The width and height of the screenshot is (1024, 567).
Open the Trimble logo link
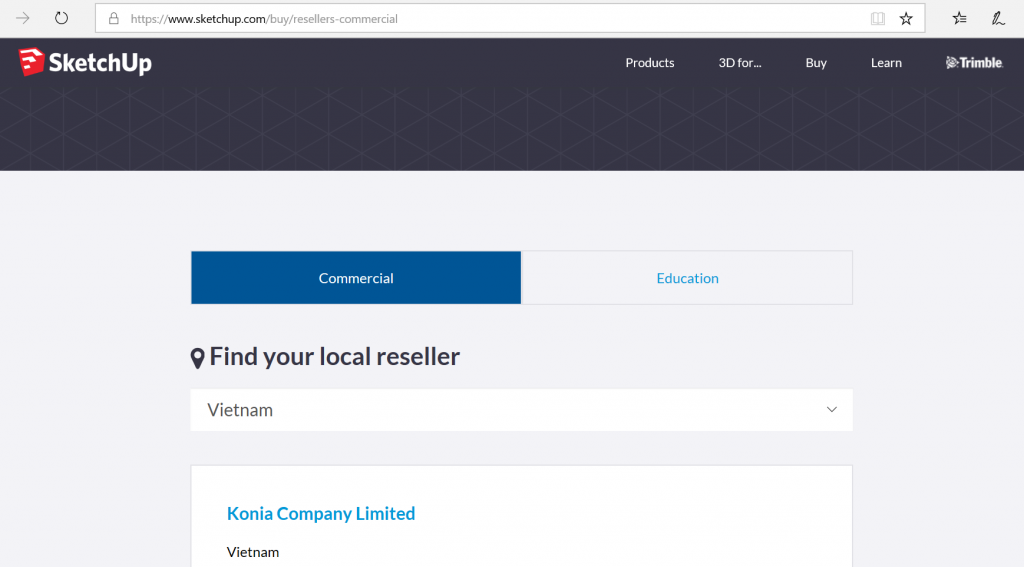click(x=974, y=63)
